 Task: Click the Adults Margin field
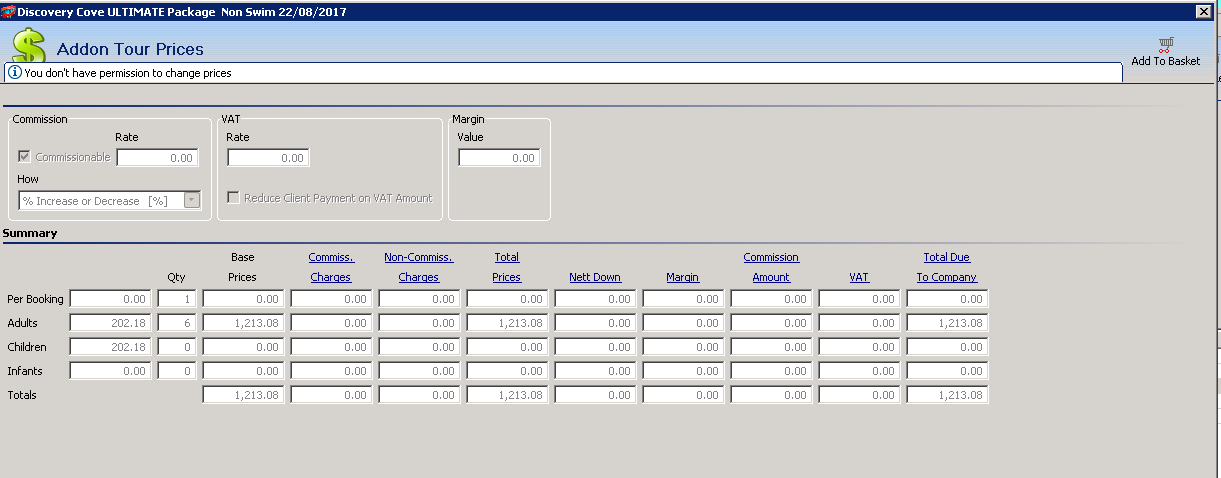click(683, 323)
